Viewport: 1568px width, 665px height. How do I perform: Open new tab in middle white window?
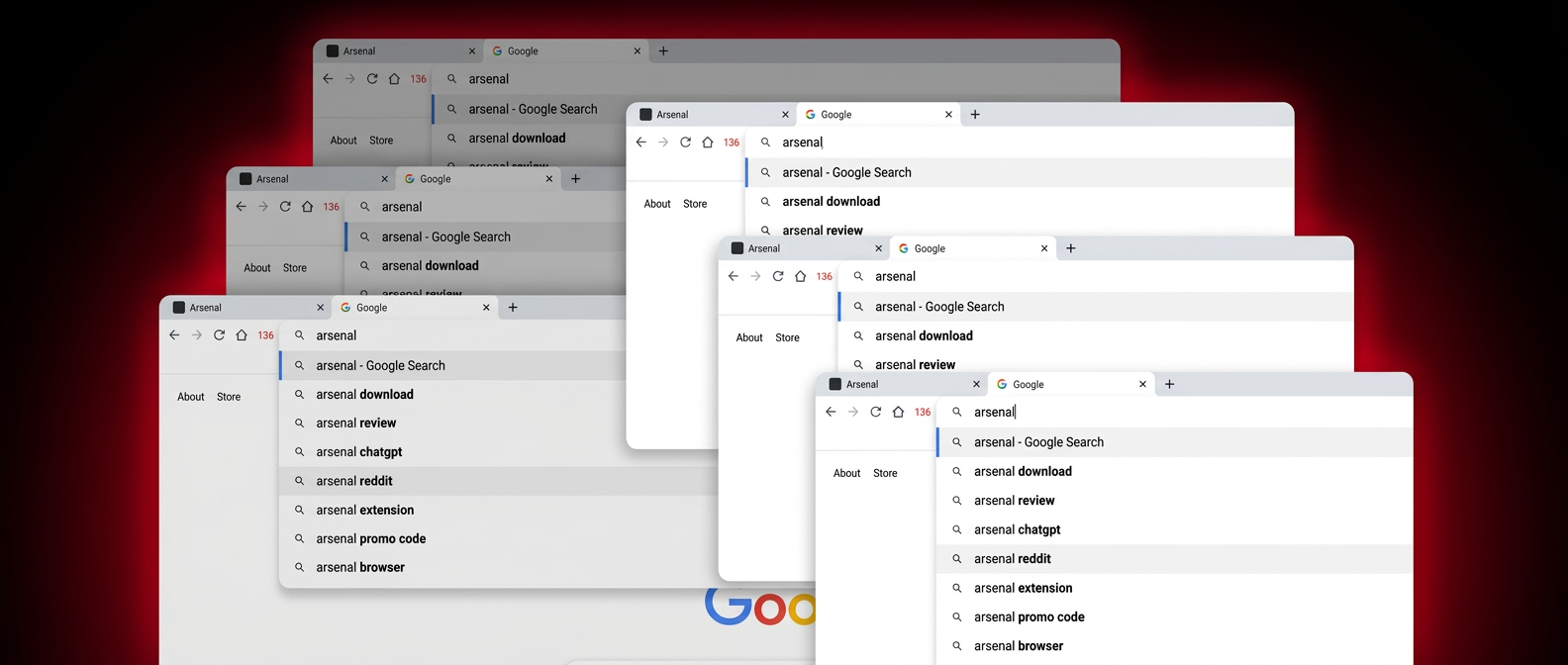click(1071, 248)
